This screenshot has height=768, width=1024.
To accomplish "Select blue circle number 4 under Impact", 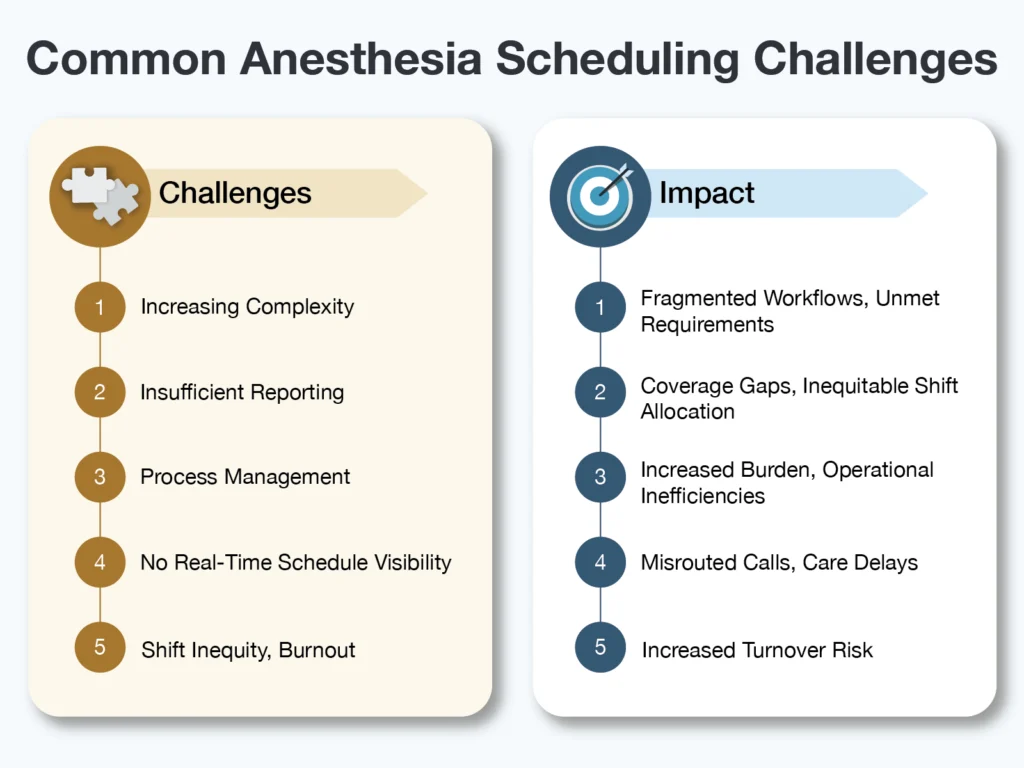I will (600, 562).
